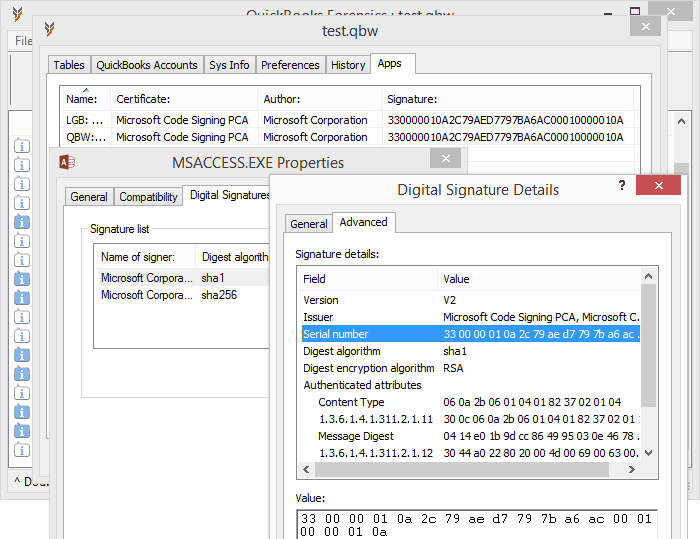Click horizontal scrollbar left arrow
Viewport: 700px width, 539px height.
pos(306,469)
